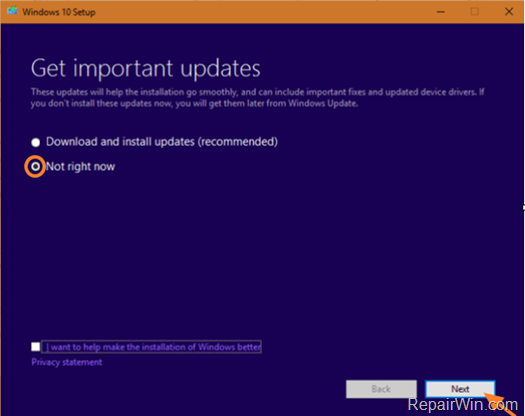Tick the help make installation better checkbox

(x=35, y=347)
